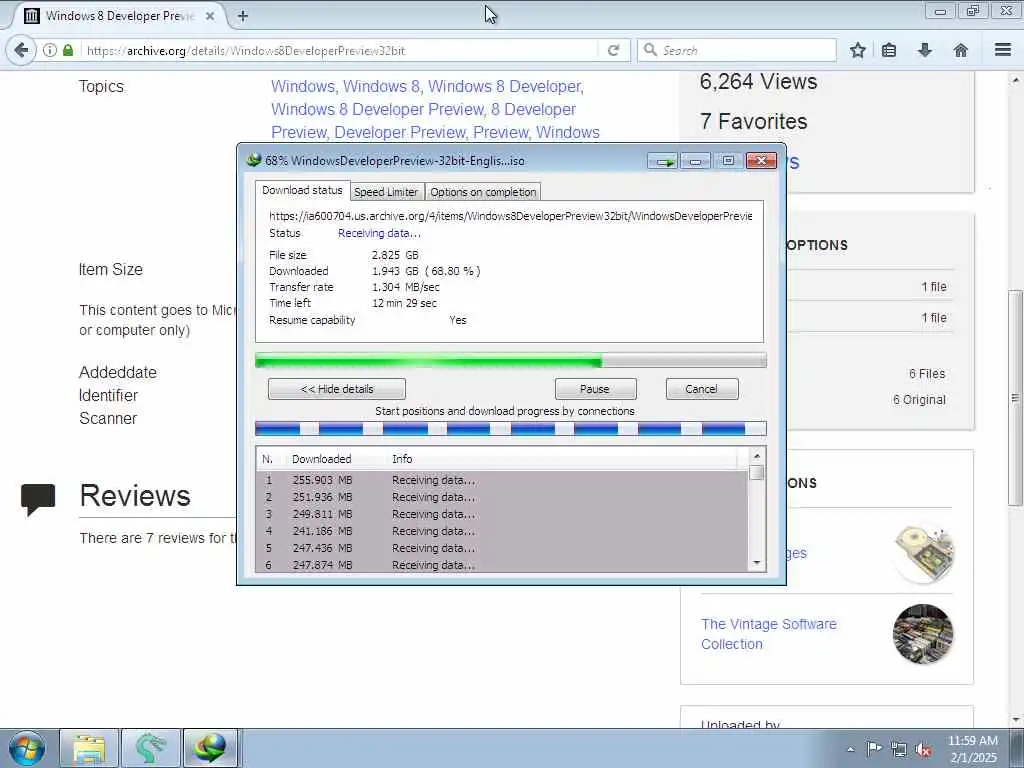Viewport: 1024px width, 768px height.
Task: Click the browser back arrow button
Action: (x=21, y=50)
